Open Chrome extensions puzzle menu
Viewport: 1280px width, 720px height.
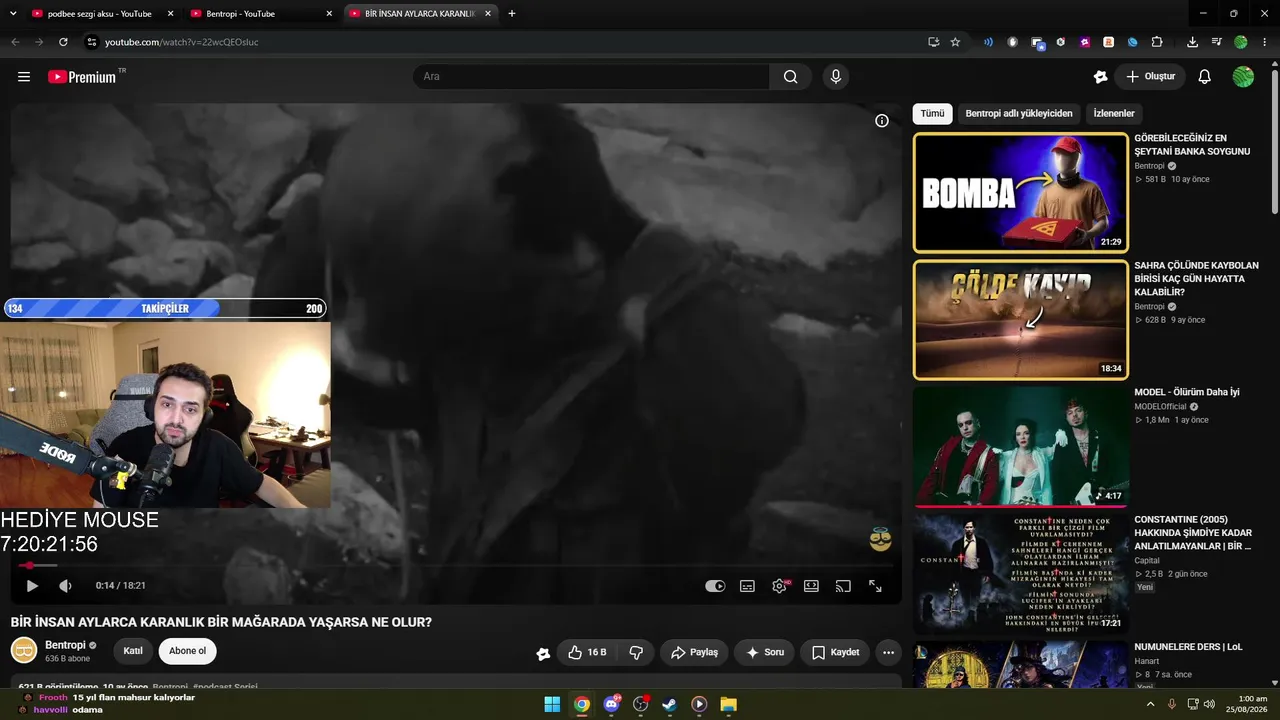click(1157, 42)
